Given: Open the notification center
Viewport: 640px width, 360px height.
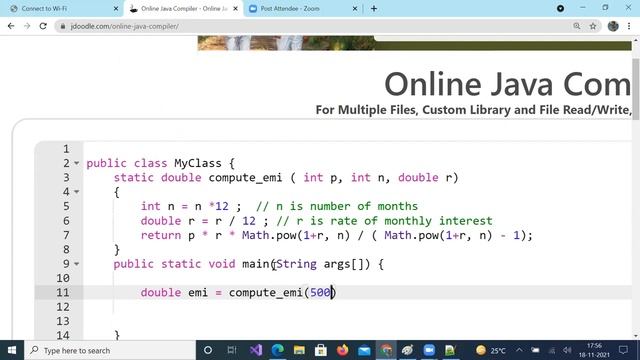Looking at the screenshot, I should [x=623, y=350].
